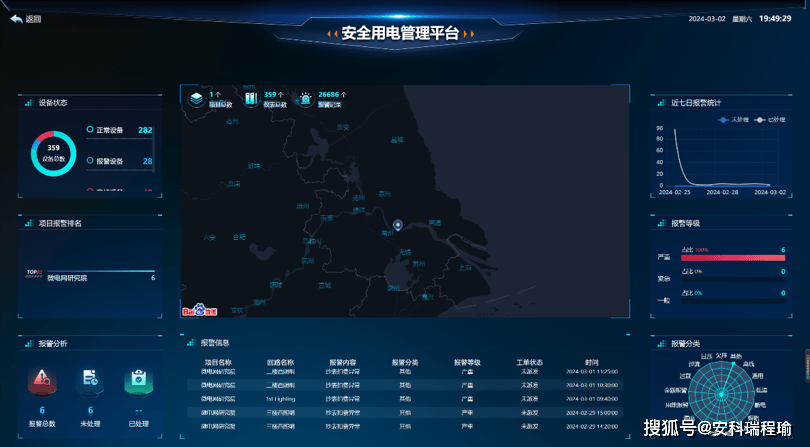Click the 28 alarm device count

pos(148,161)
